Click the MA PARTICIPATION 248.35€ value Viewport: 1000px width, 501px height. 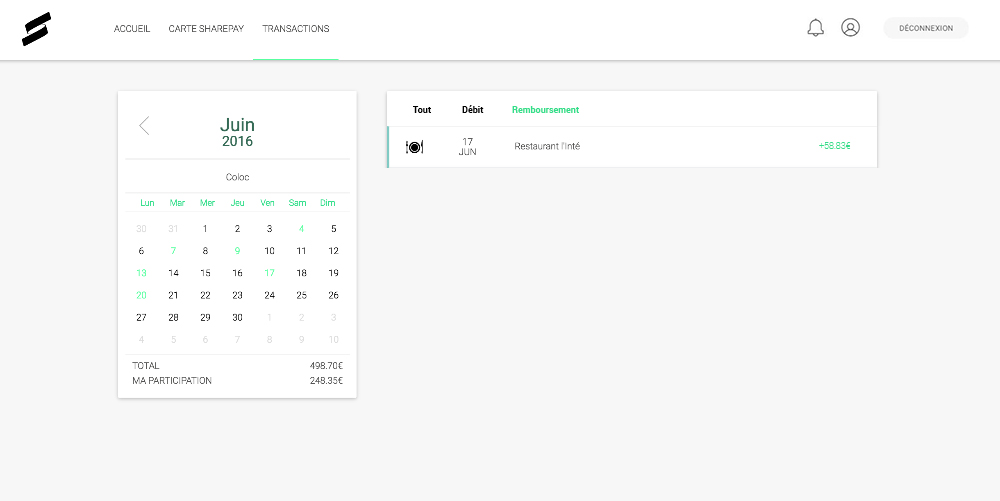pos(327,381)
